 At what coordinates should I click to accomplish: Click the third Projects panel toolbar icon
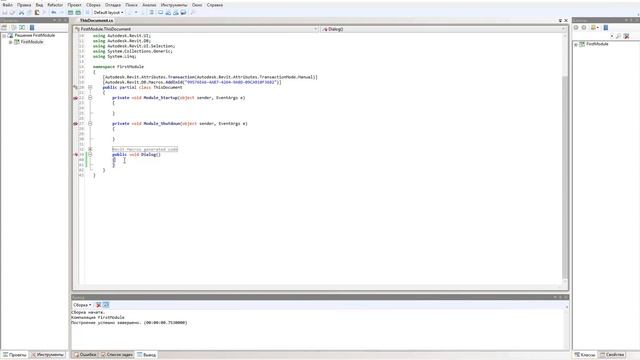(x=22, y=27)
